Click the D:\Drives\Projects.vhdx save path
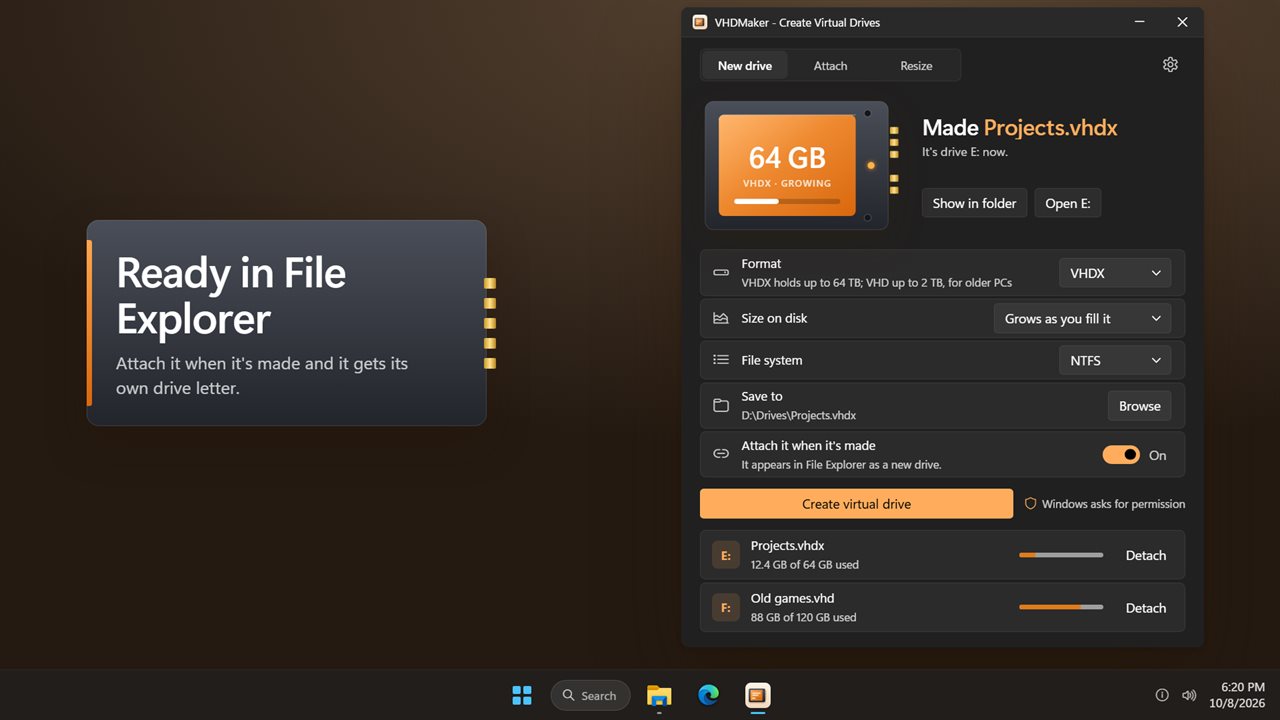Viewport: 1280px width, 720px height. pos(799,415)
